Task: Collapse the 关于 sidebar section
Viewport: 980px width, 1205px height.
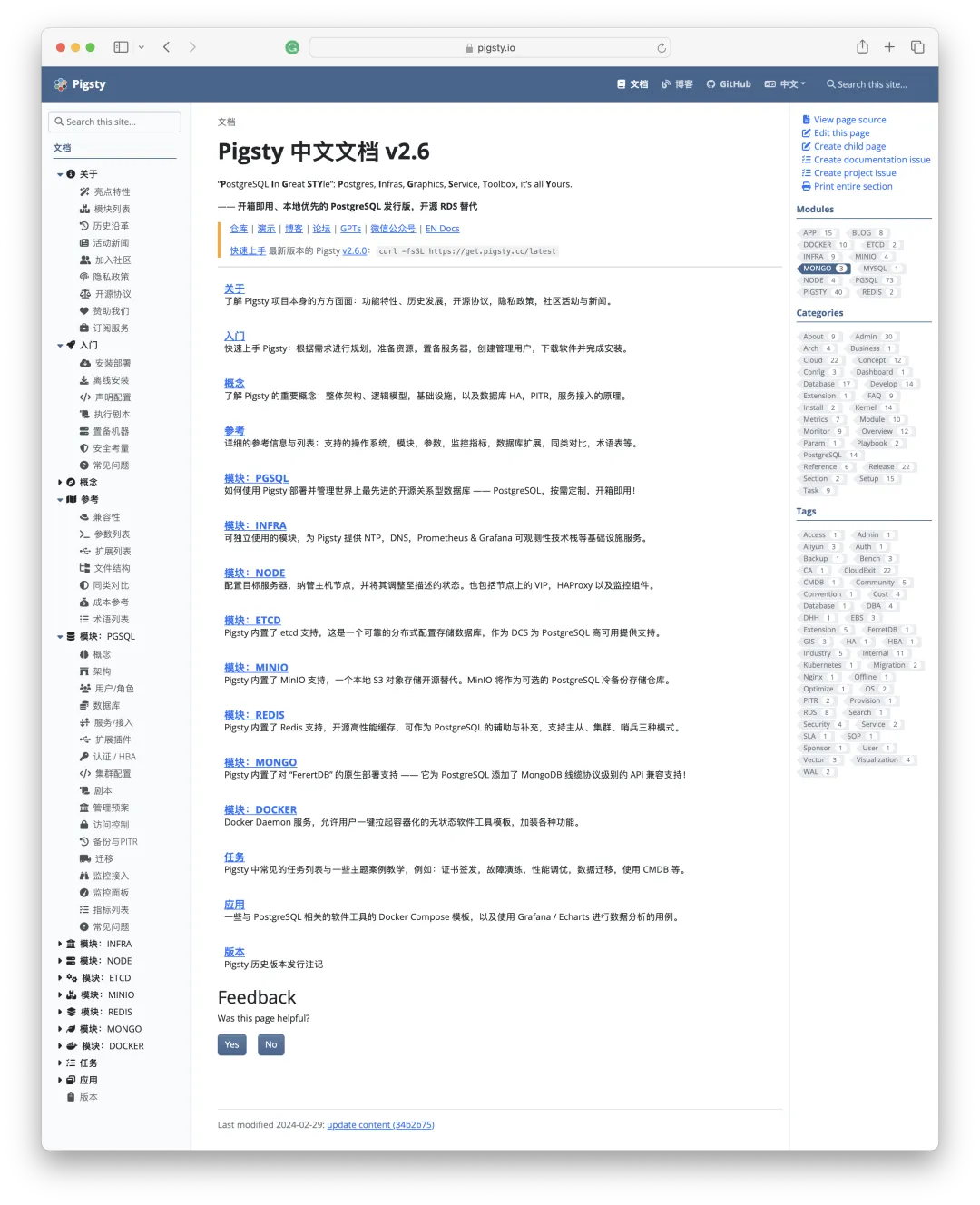Action: click(x=60, y=173)
